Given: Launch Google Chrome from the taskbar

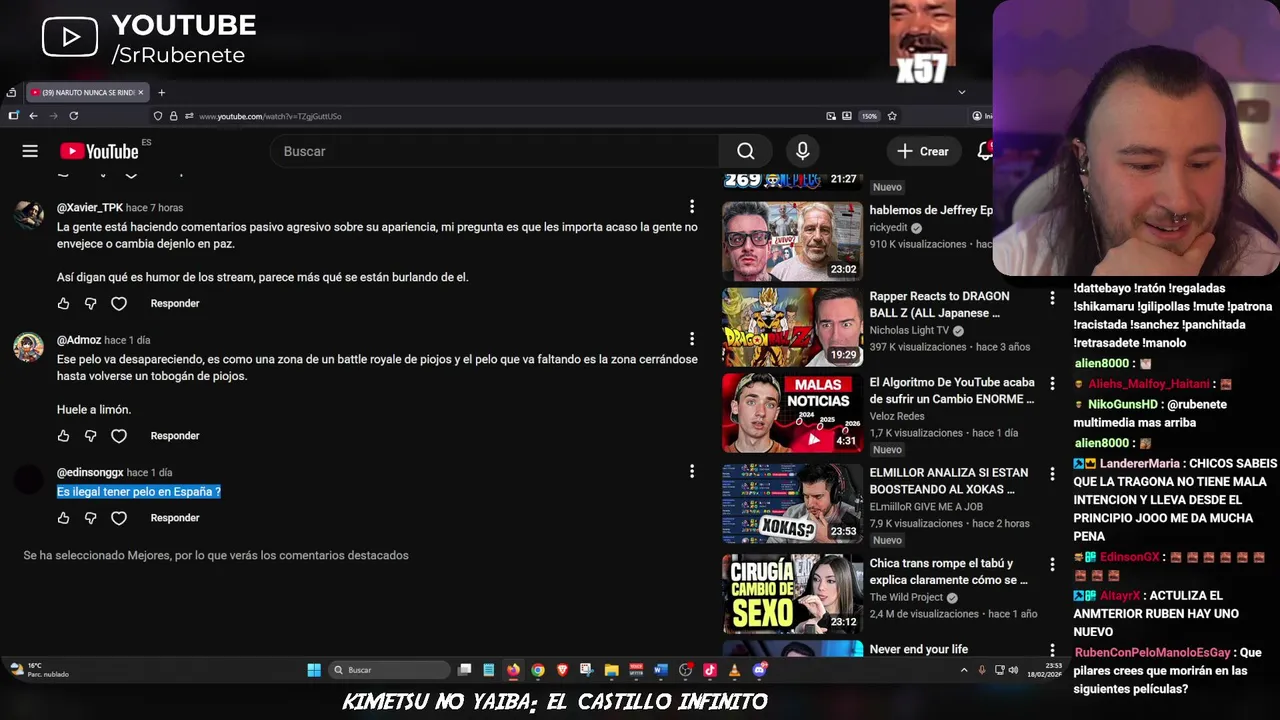Looking at the screenshot, I should (x=538, y=670).
